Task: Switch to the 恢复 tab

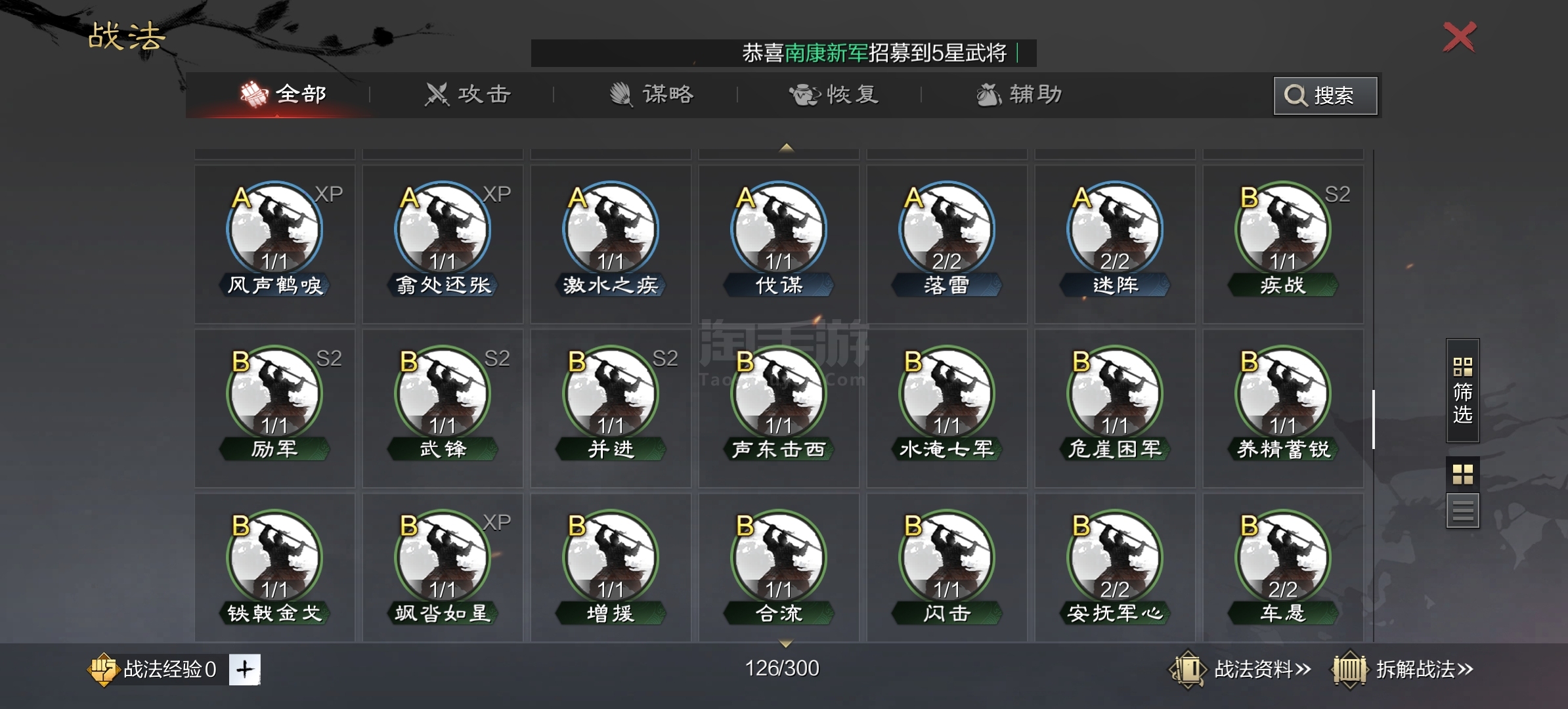Action: coord(834,95)
